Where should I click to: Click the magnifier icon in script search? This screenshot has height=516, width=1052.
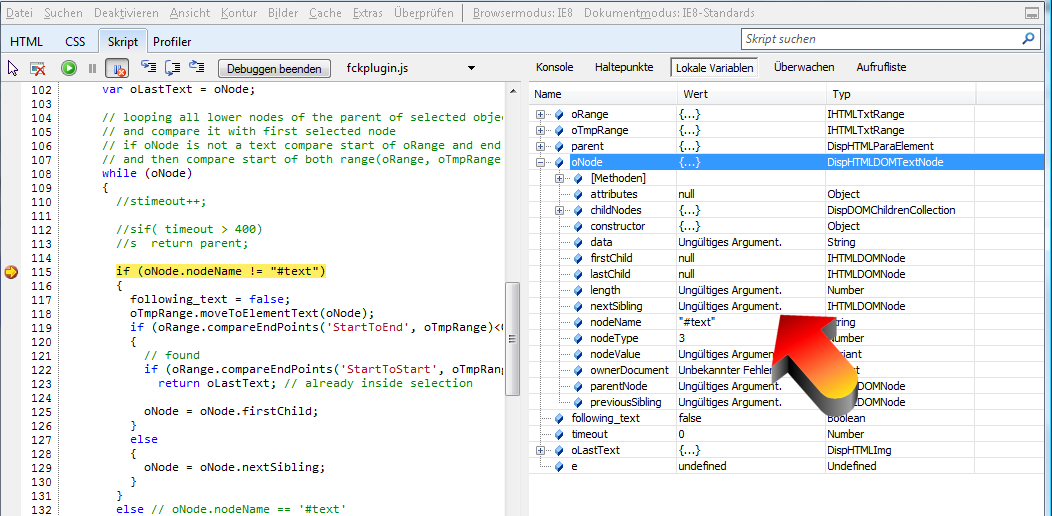(x=1028, y=39)
